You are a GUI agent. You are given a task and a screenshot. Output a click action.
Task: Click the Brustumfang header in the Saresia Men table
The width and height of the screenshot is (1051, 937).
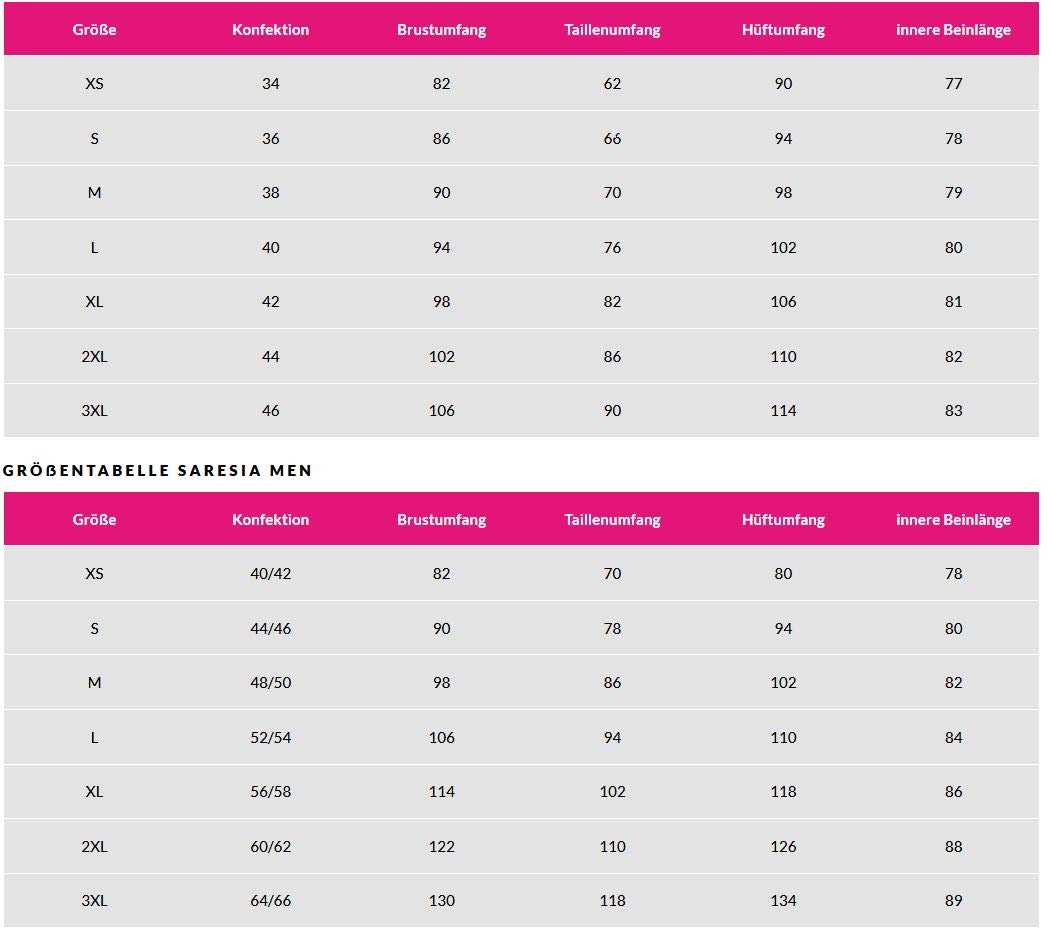click(441, 519)
